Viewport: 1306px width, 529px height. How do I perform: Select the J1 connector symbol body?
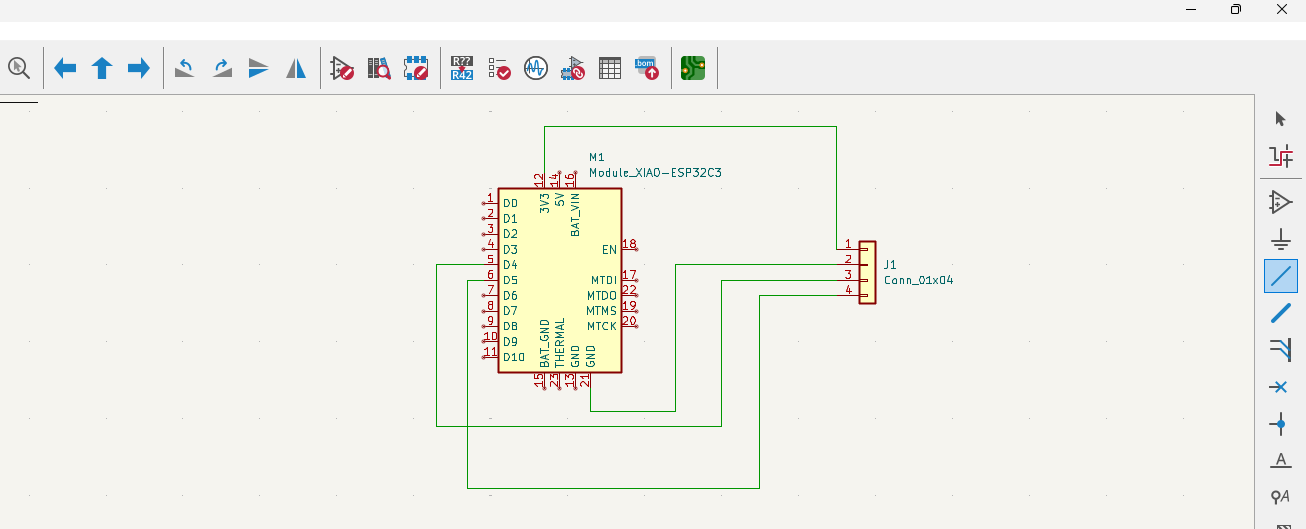click(867, 272)
